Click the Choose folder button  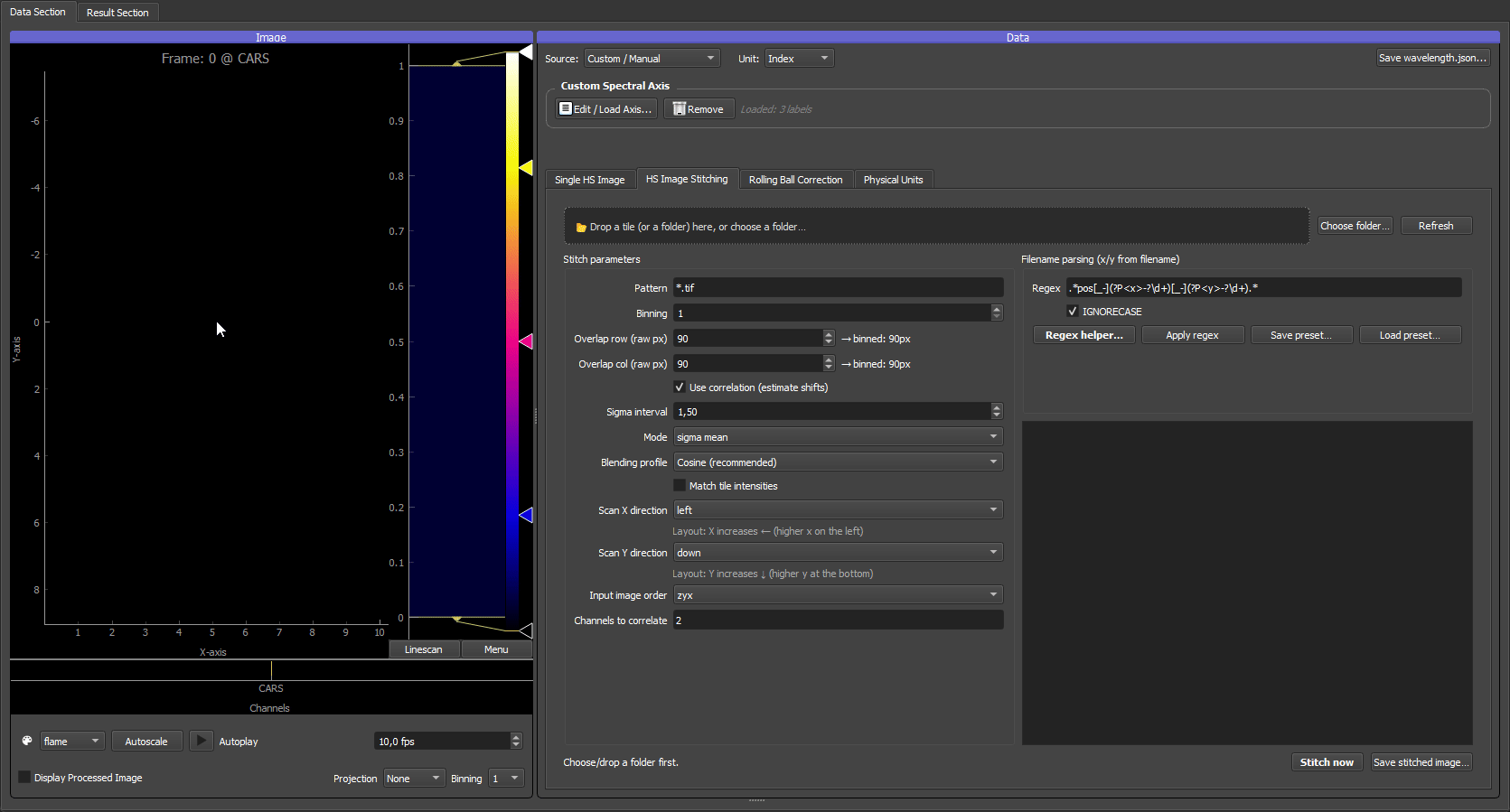pyautogui.click(x=1355, y=226)
